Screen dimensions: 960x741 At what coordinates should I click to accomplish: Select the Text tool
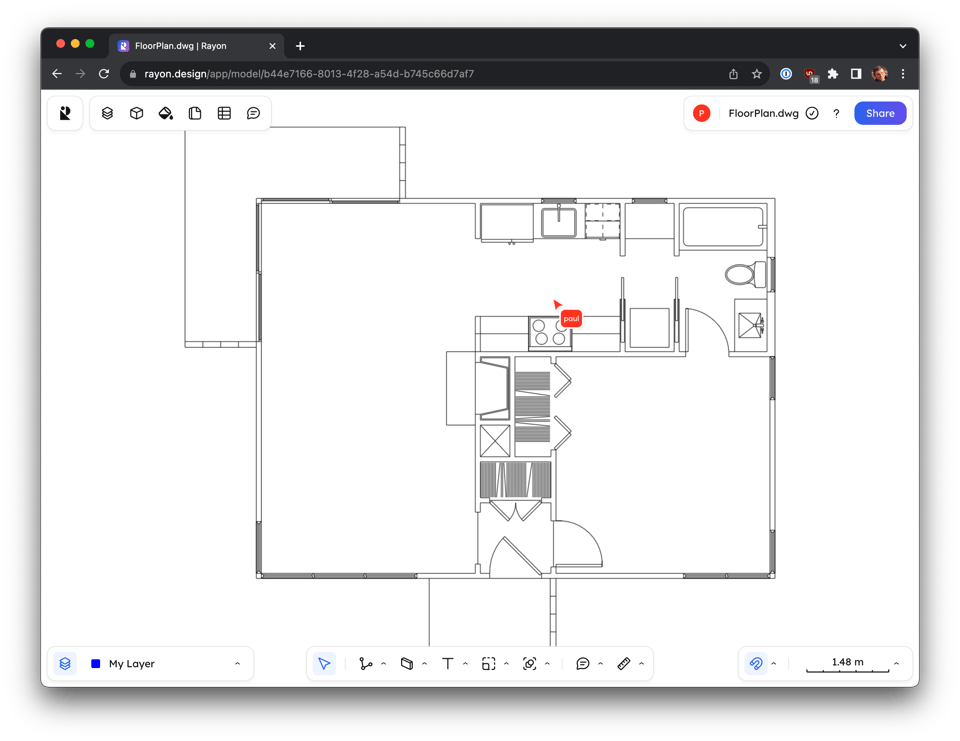tap(446, 663)
